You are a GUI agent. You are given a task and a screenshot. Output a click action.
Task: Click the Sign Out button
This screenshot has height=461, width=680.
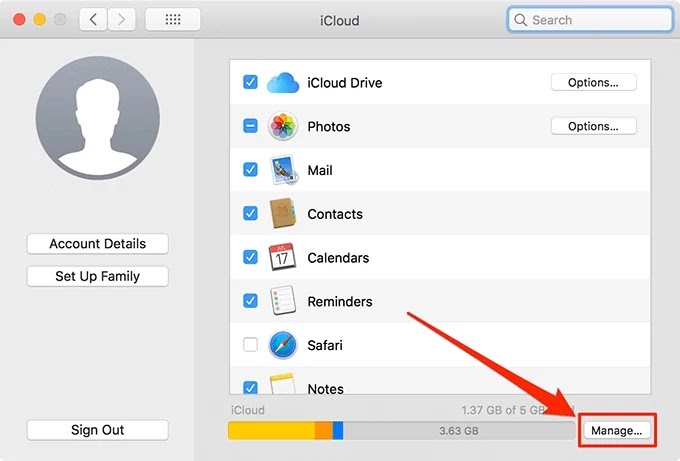click(x=98, y=430)
